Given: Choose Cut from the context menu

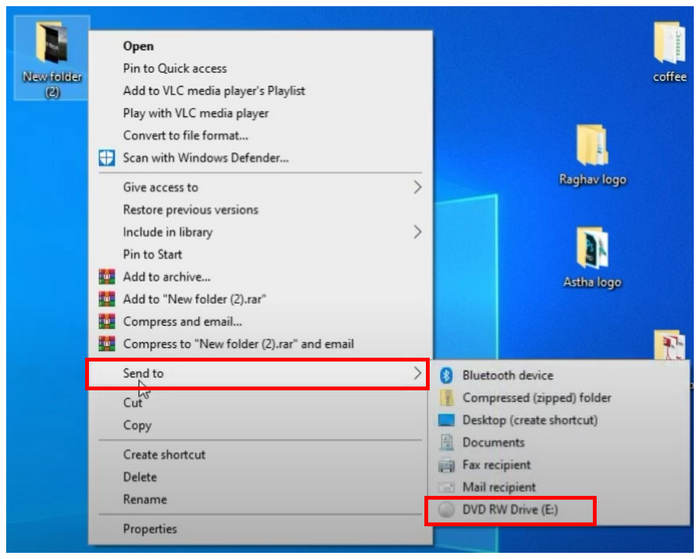Looking at the screenshot, I should 260,403.
